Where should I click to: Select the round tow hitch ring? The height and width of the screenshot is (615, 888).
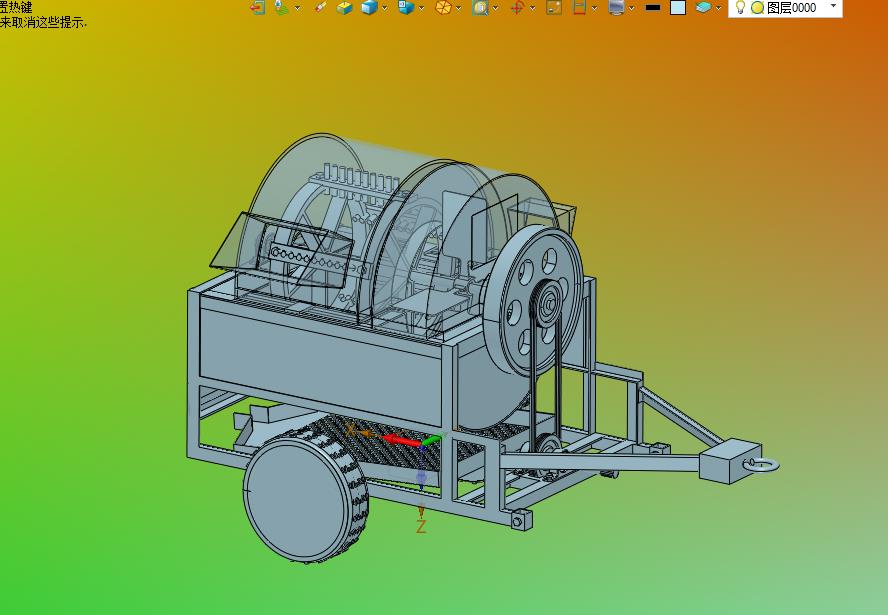(x=761, y=465)
